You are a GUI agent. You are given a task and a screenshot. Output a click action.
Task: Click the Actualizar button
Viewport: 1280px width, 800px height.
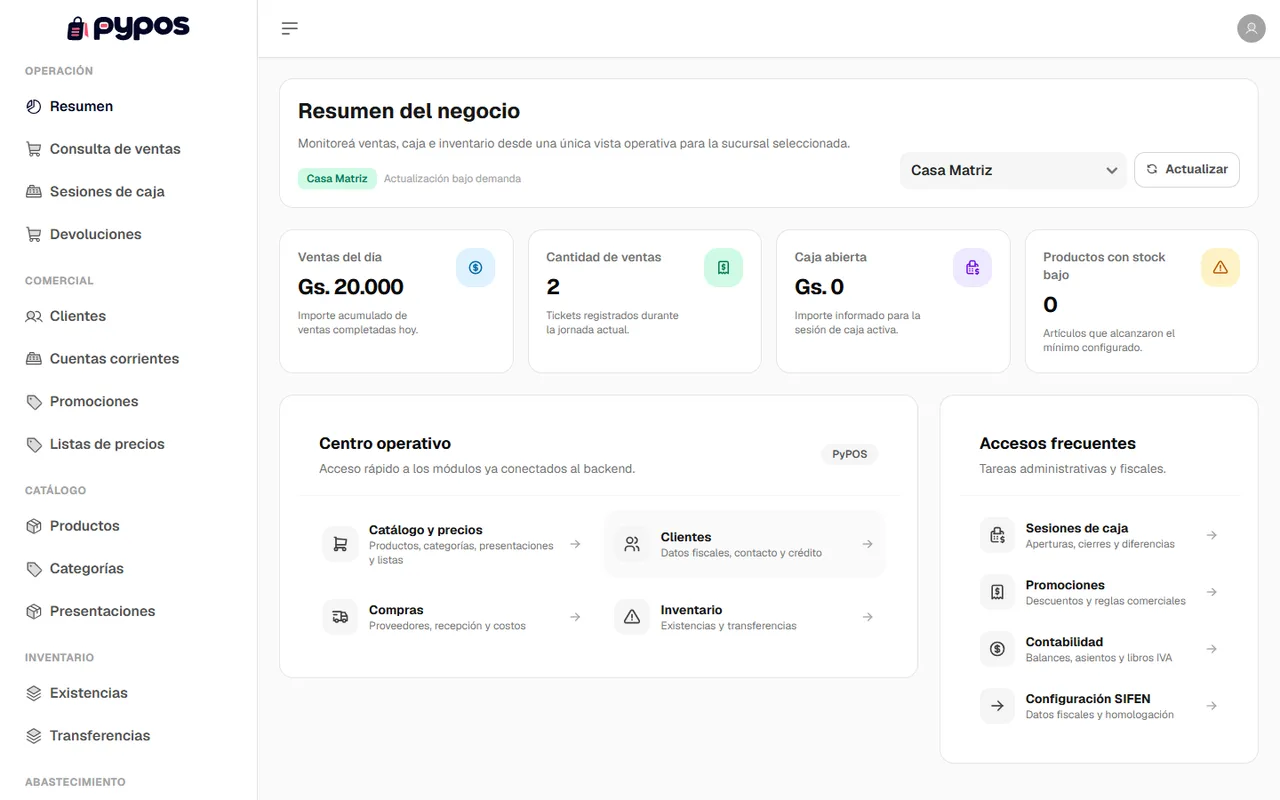point(1187,170)
